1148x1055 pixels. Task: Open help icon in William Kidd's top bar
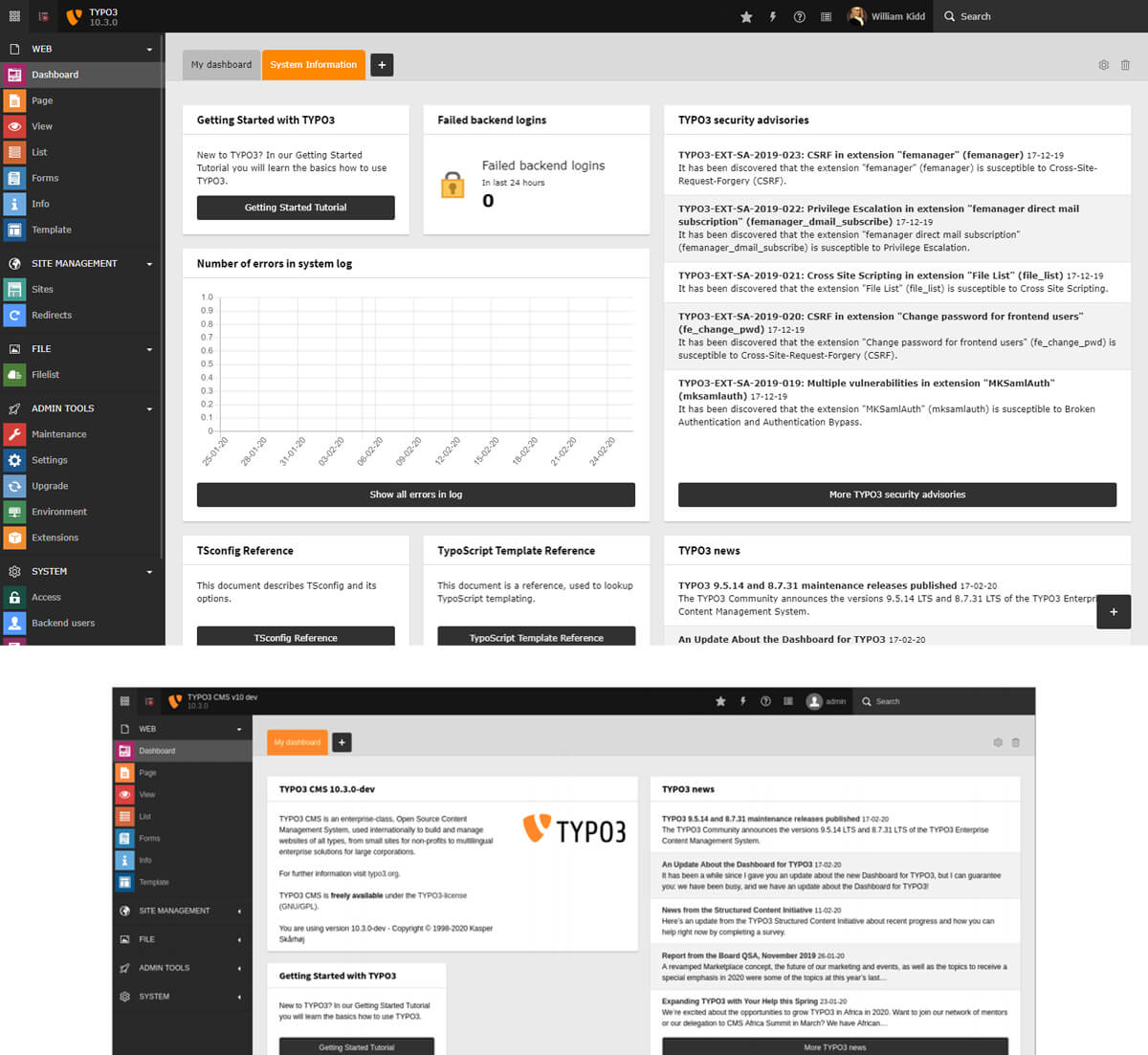coord(800,16)
